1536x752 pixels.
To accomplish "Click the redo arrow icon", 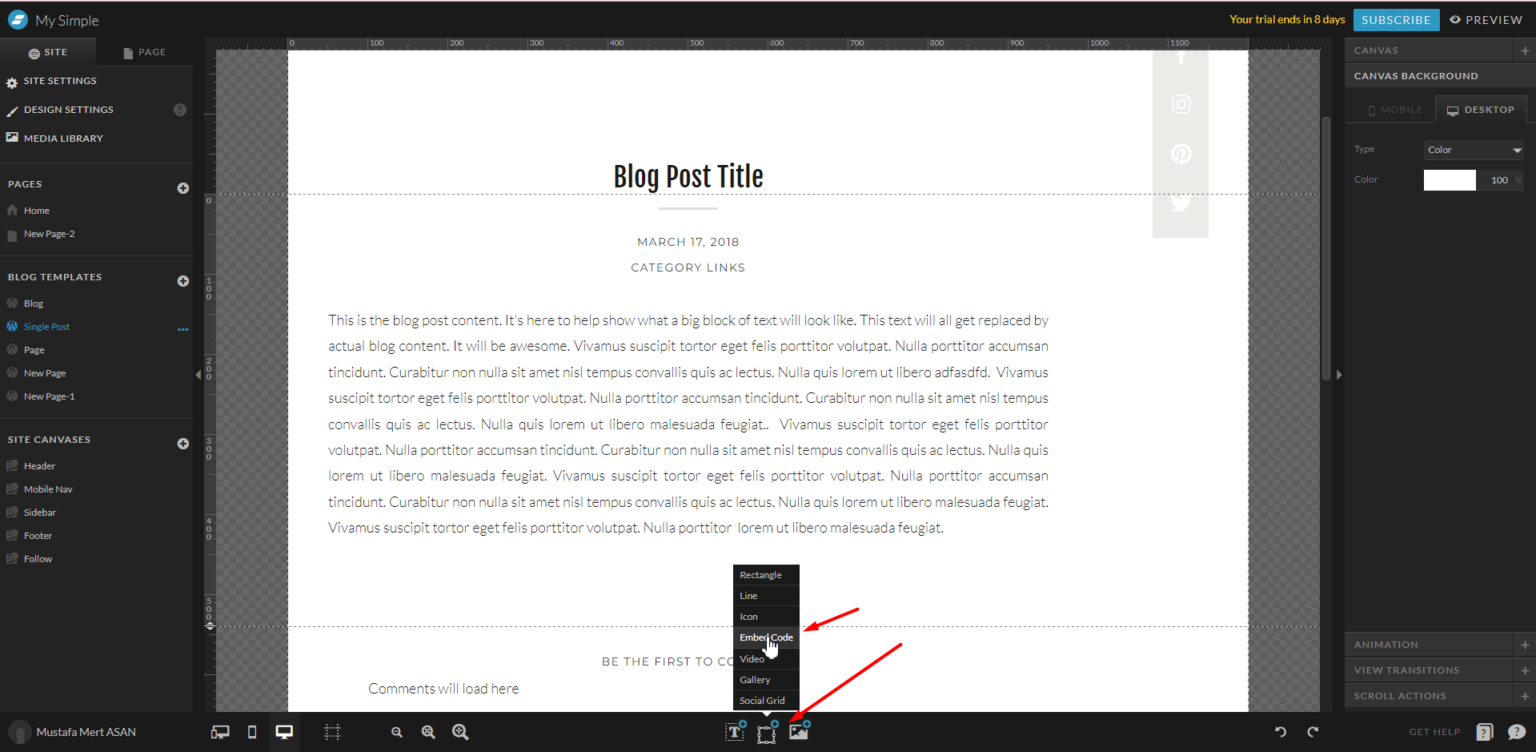I will tap(1313, 732).
